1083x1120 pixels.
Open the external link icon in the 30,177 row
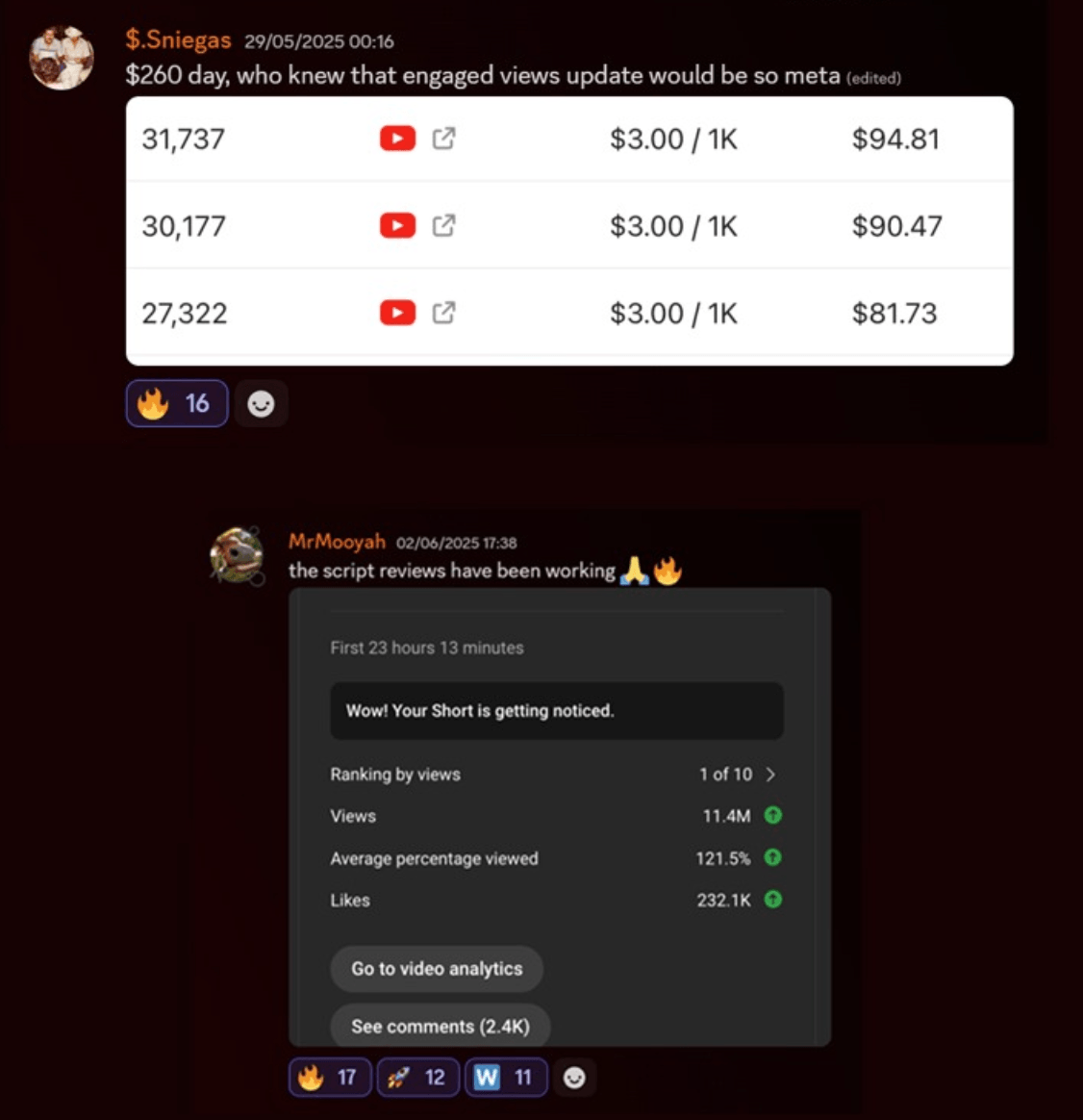point(443,226)
